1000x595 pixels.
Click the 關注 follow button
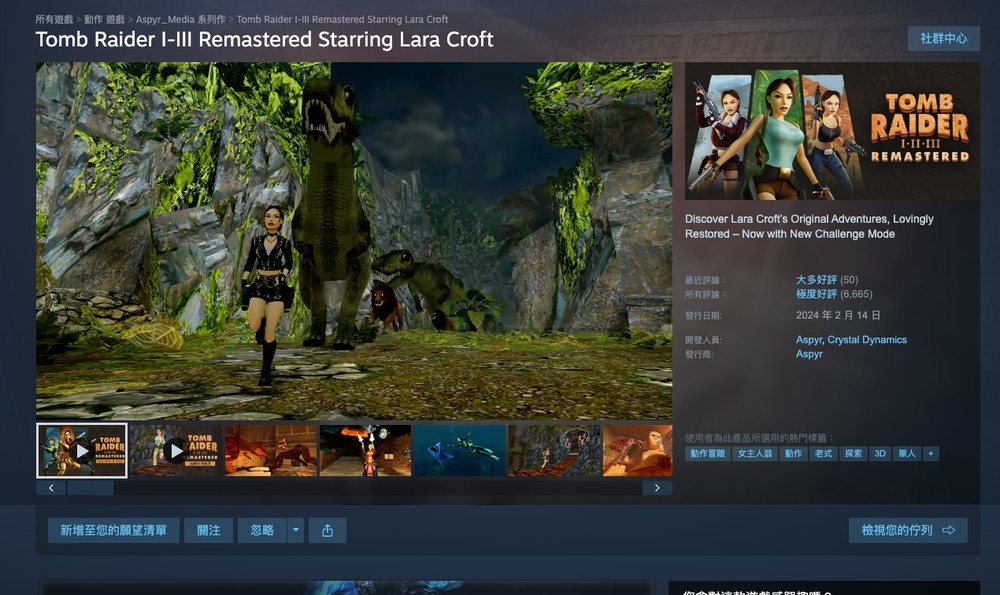209,530
